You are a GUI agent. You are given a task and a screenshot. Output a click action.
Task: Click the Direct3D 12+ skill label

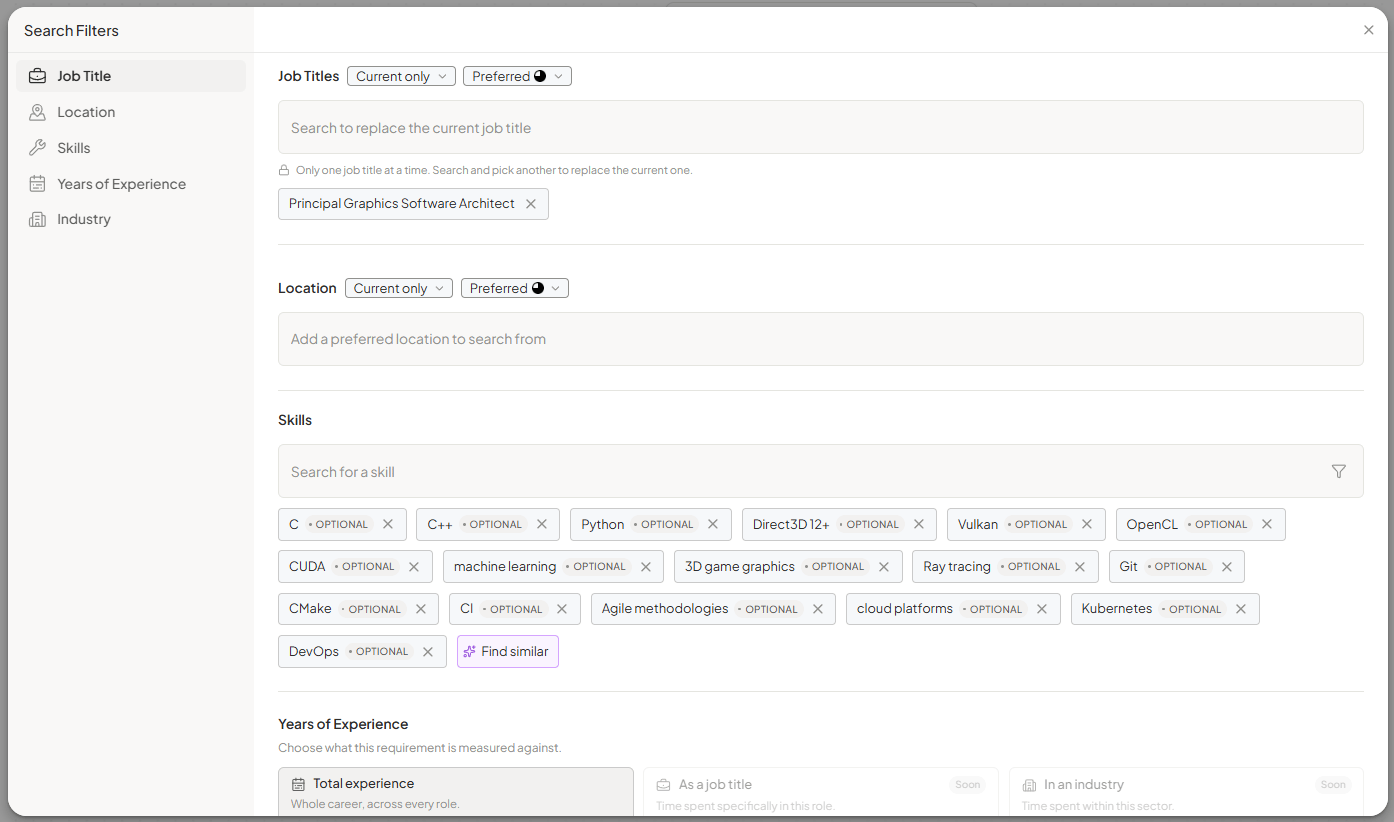[x=791, y=524]
